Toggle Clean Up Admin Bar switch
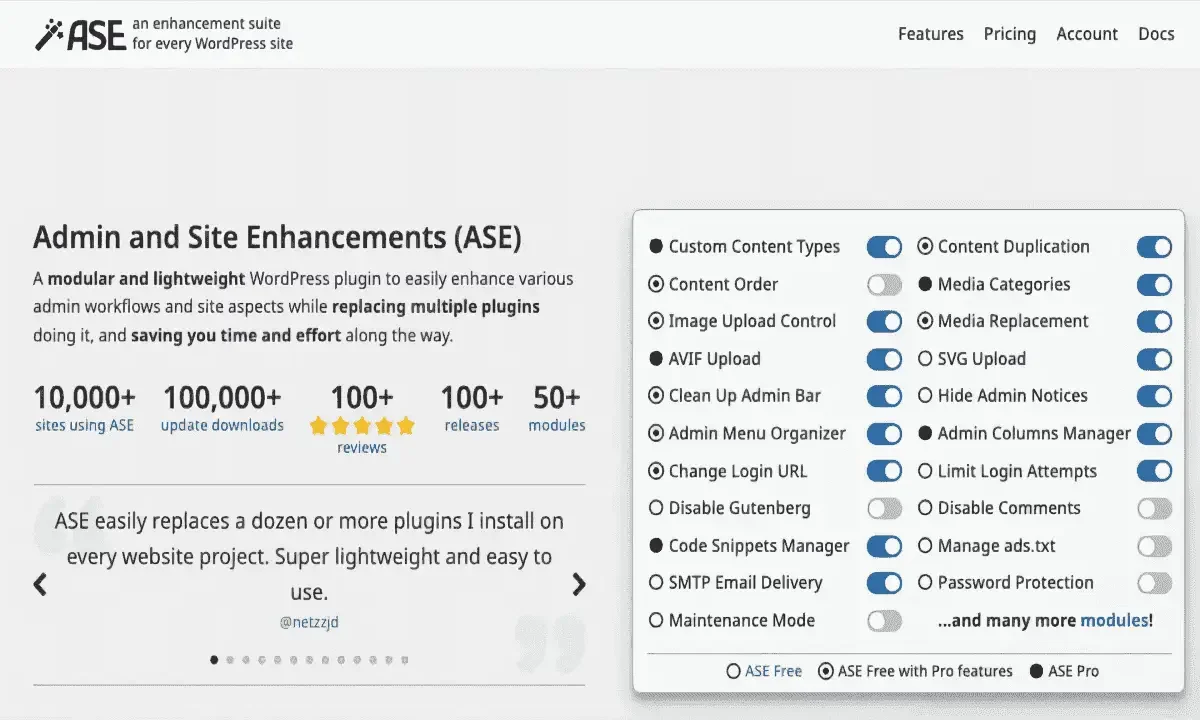This screenshot has width=1200, height=720. click(884, 396)
